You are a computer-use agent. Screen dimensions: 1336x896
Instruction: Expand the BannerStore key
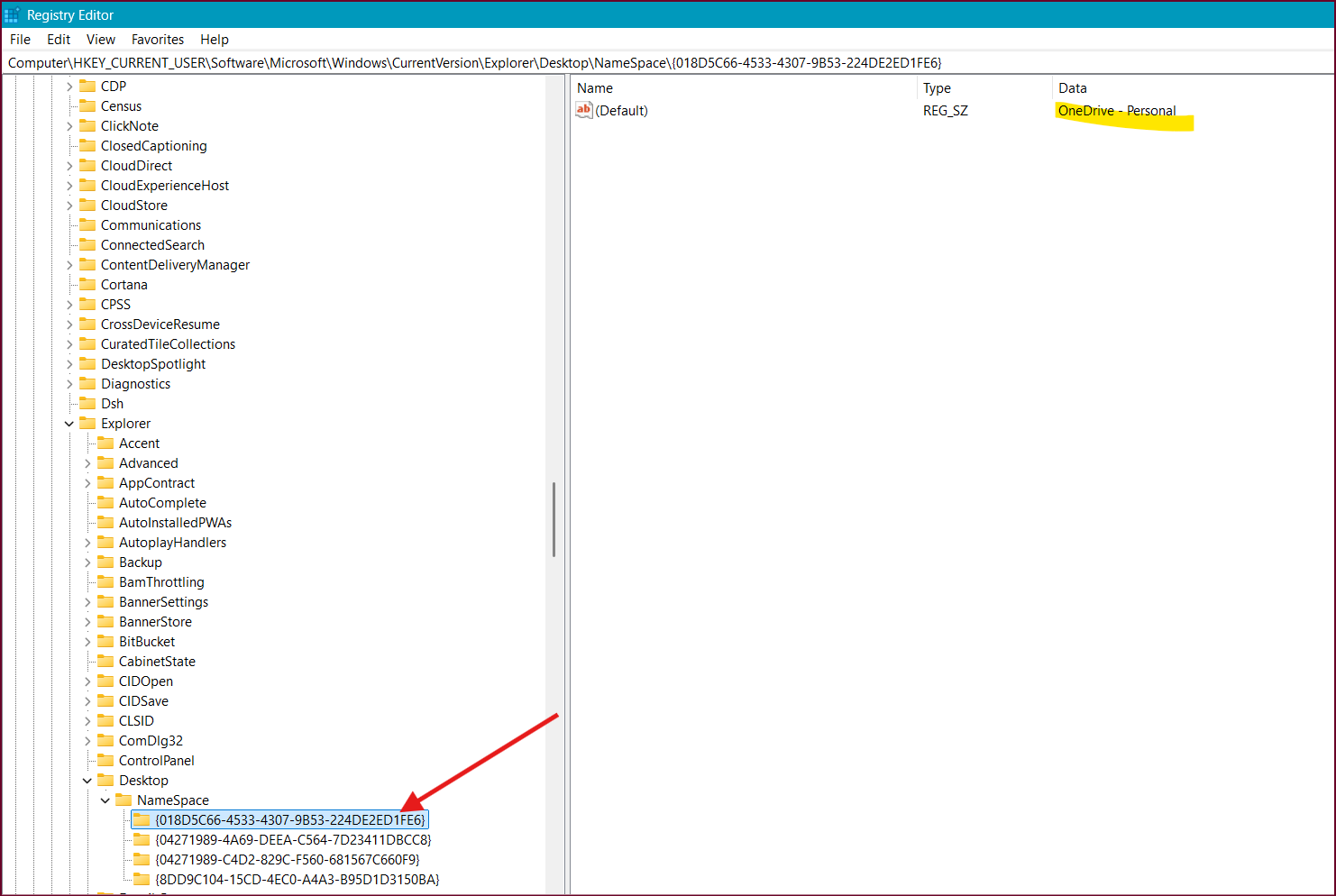point(87,622)
